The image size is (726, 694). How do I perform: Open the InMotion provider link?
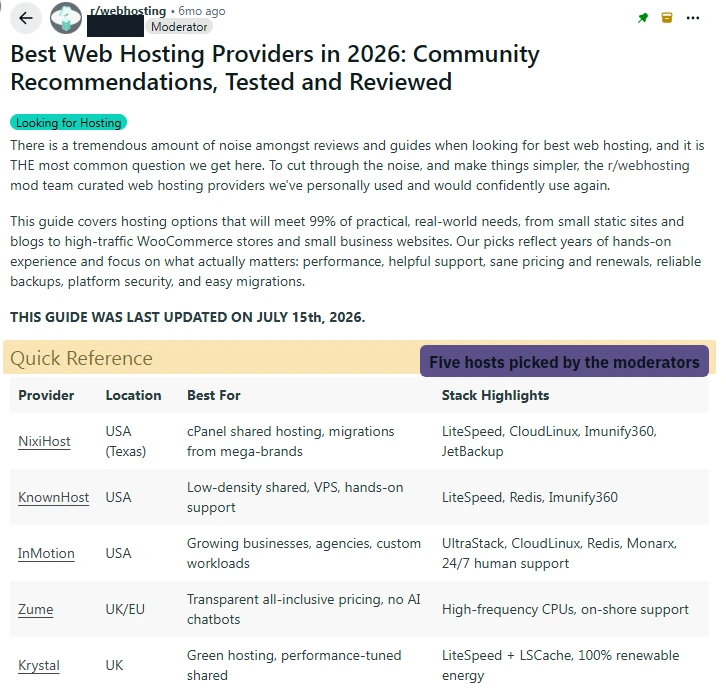pos(46,553)
